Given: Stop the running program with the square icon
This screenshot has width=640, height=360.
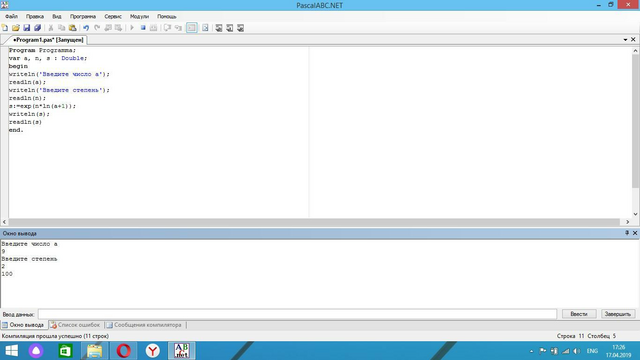Looking at the screenshot, I should (143, 28).
